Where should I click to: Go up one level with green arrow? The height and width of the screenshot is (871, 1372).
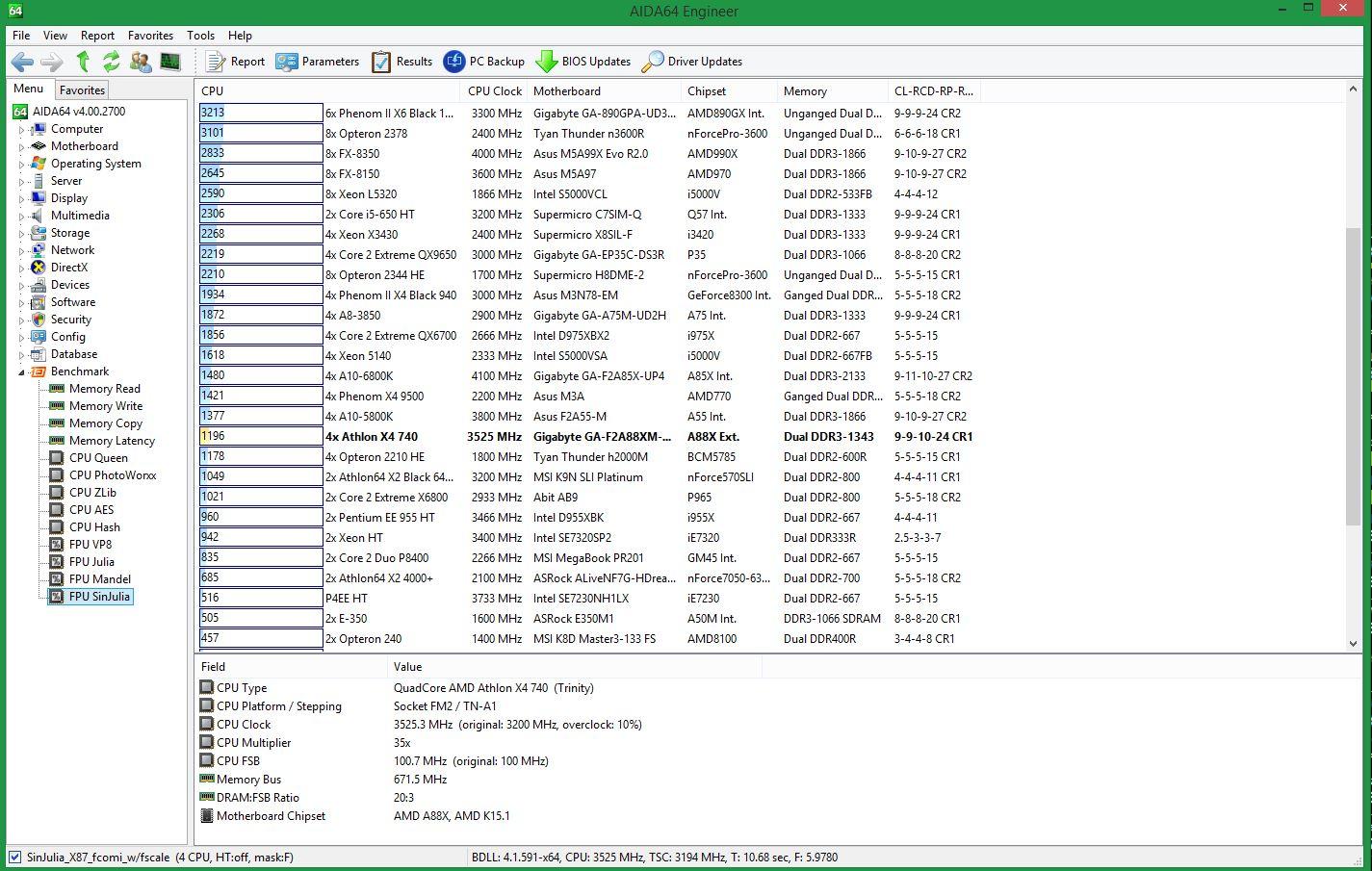pyautogui.click(x=83, y=62)
